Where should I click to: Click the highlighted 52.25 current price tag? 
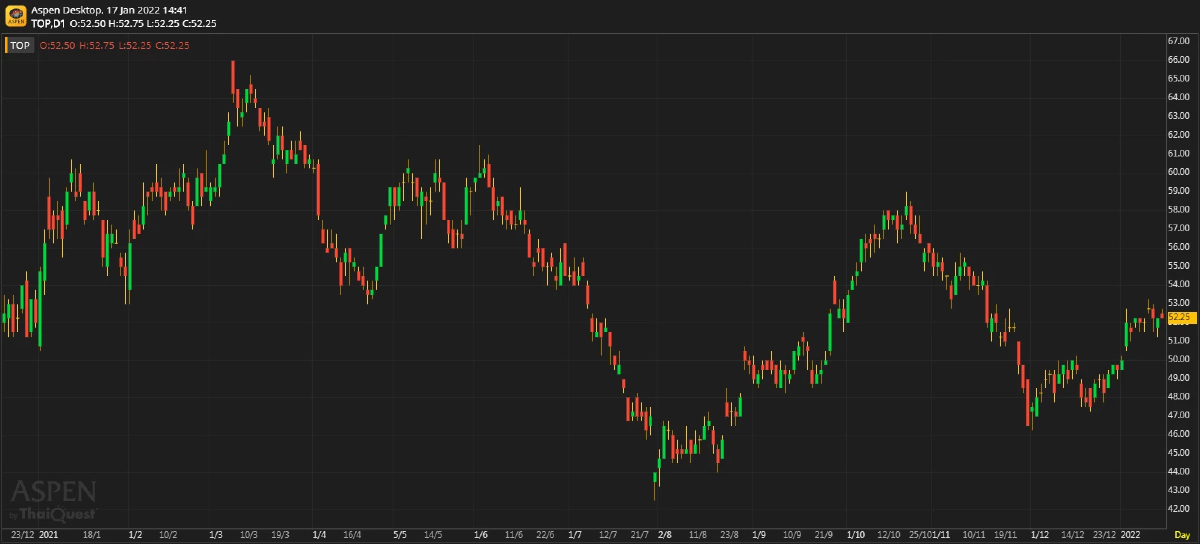pyautogui.click(x=1181, y=317)
